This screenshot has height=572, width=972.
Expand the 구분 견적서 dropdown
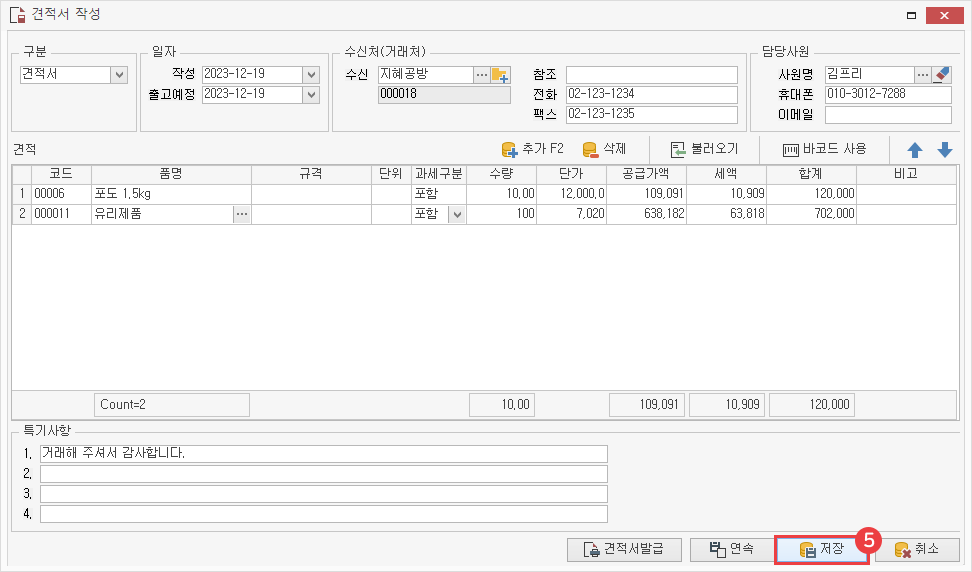(x=119, y=75)
